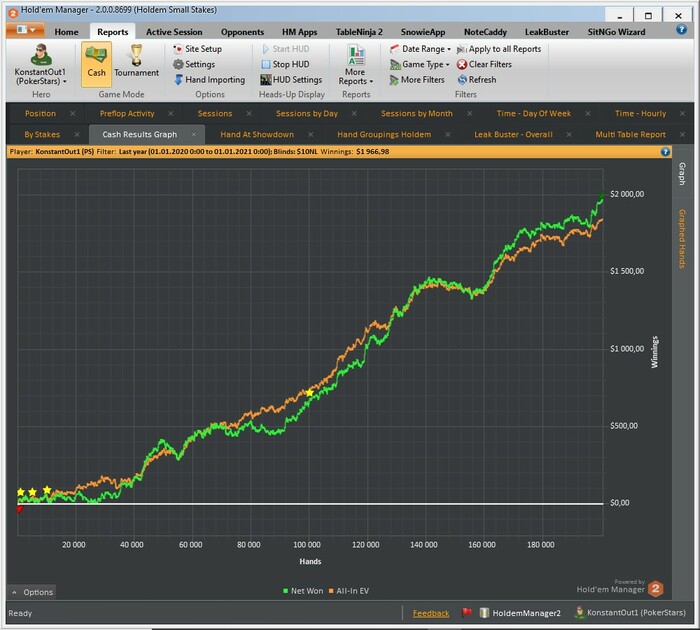Click the green end marker at graph top

601,196
